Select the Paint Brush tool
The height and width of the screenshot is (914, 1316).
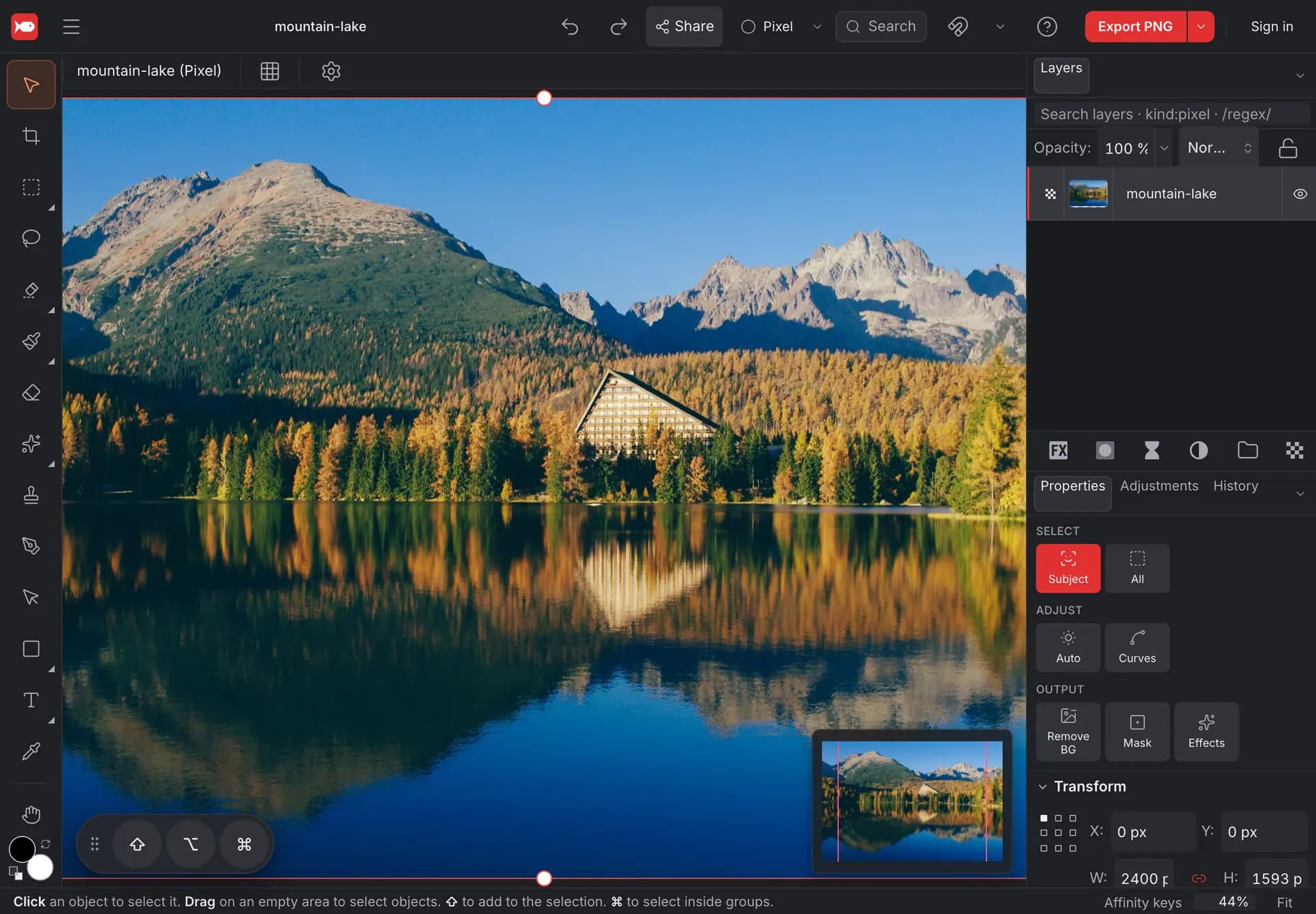click(31, 341)
